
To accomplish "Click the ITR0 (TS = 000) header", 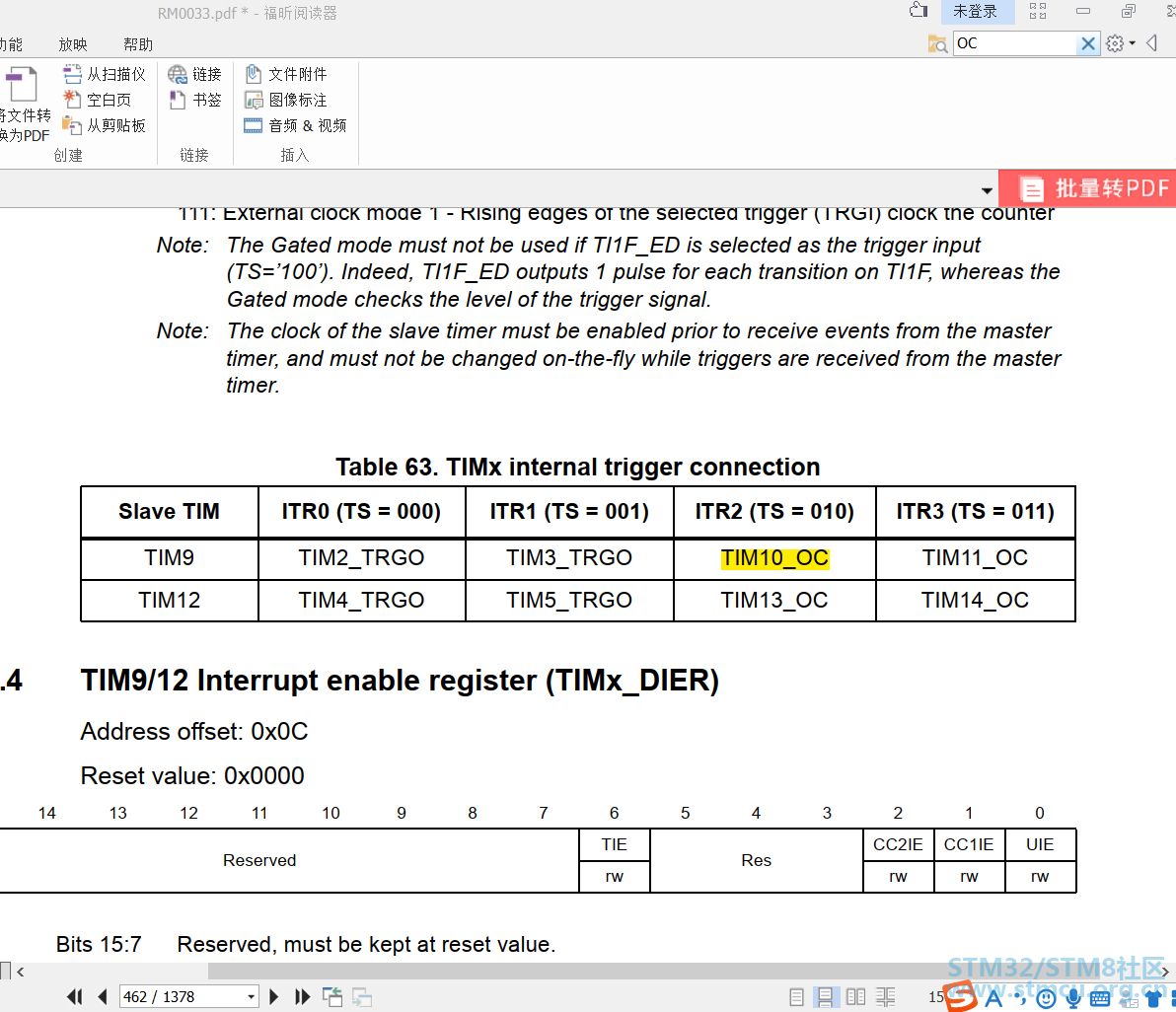I will point(361,512).
